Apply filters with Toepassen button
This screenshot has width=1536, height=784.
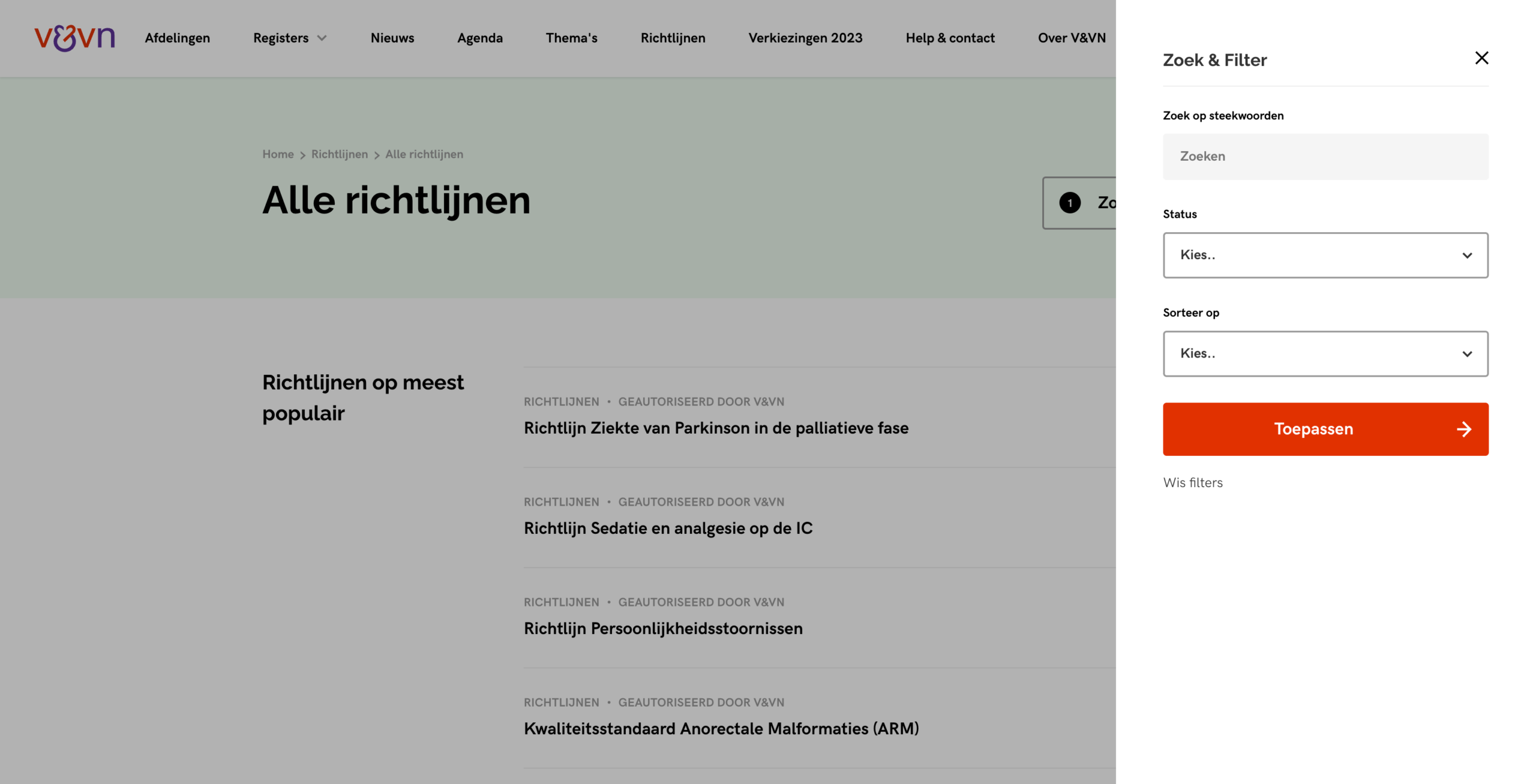[1325, 429]
